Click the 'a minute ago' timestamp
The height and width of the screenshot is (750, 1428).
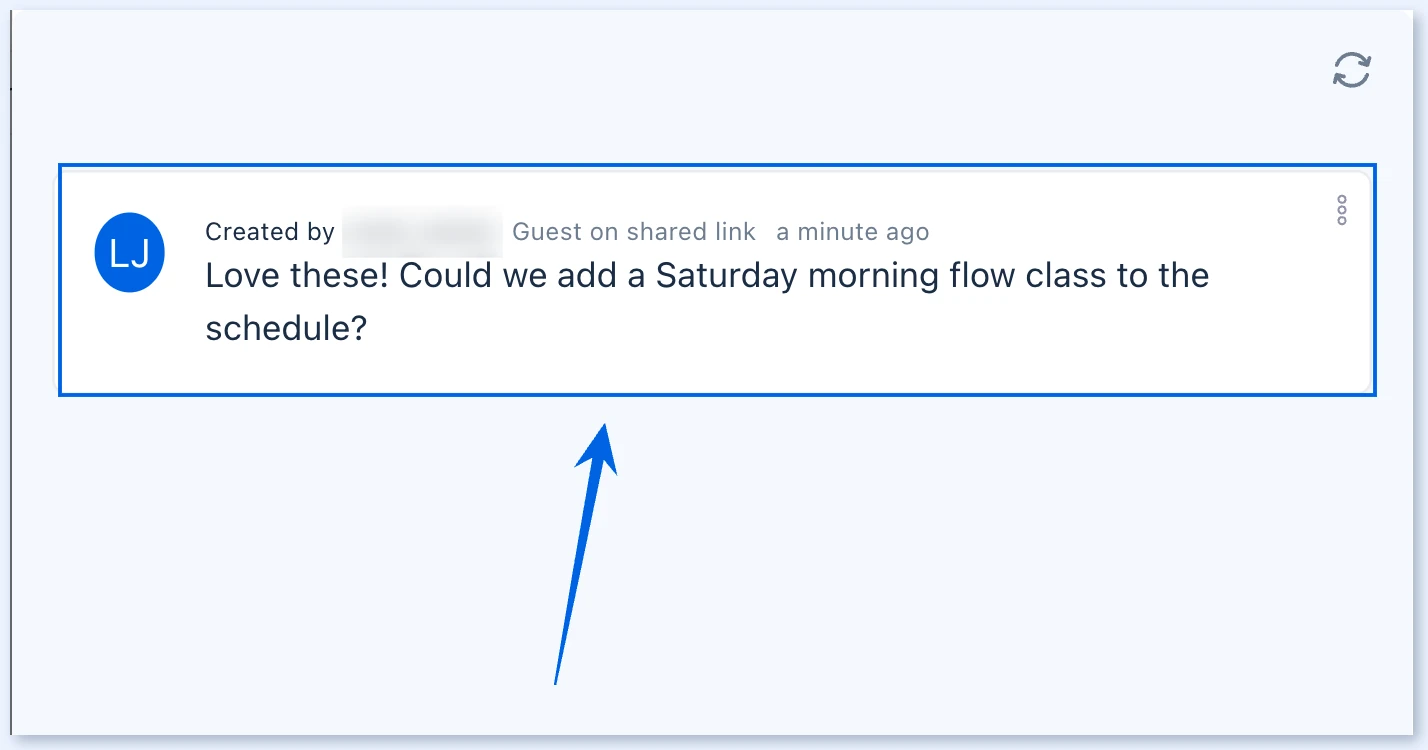[853, 232]
